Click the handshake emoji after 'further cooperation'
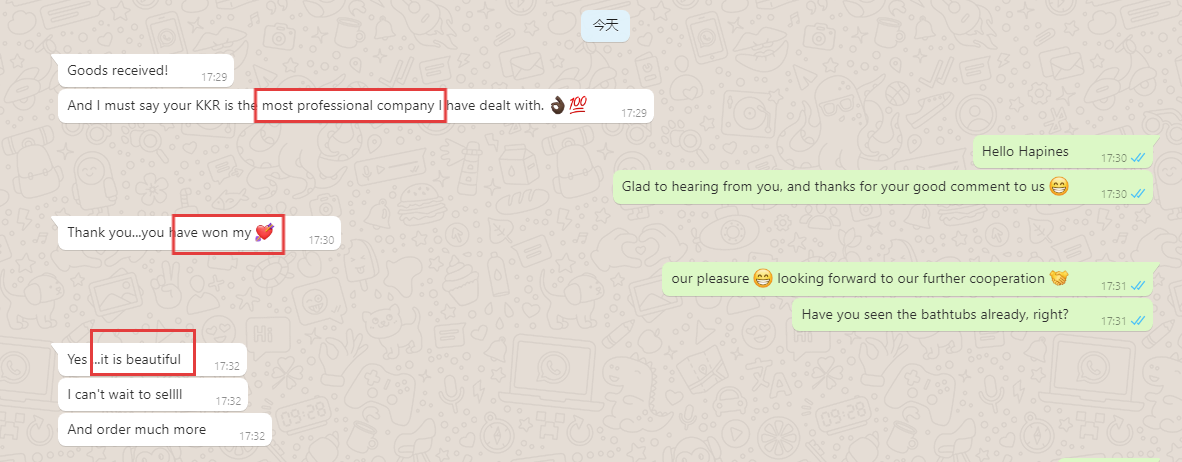 pyautogui.click(x=1059, y=278)
